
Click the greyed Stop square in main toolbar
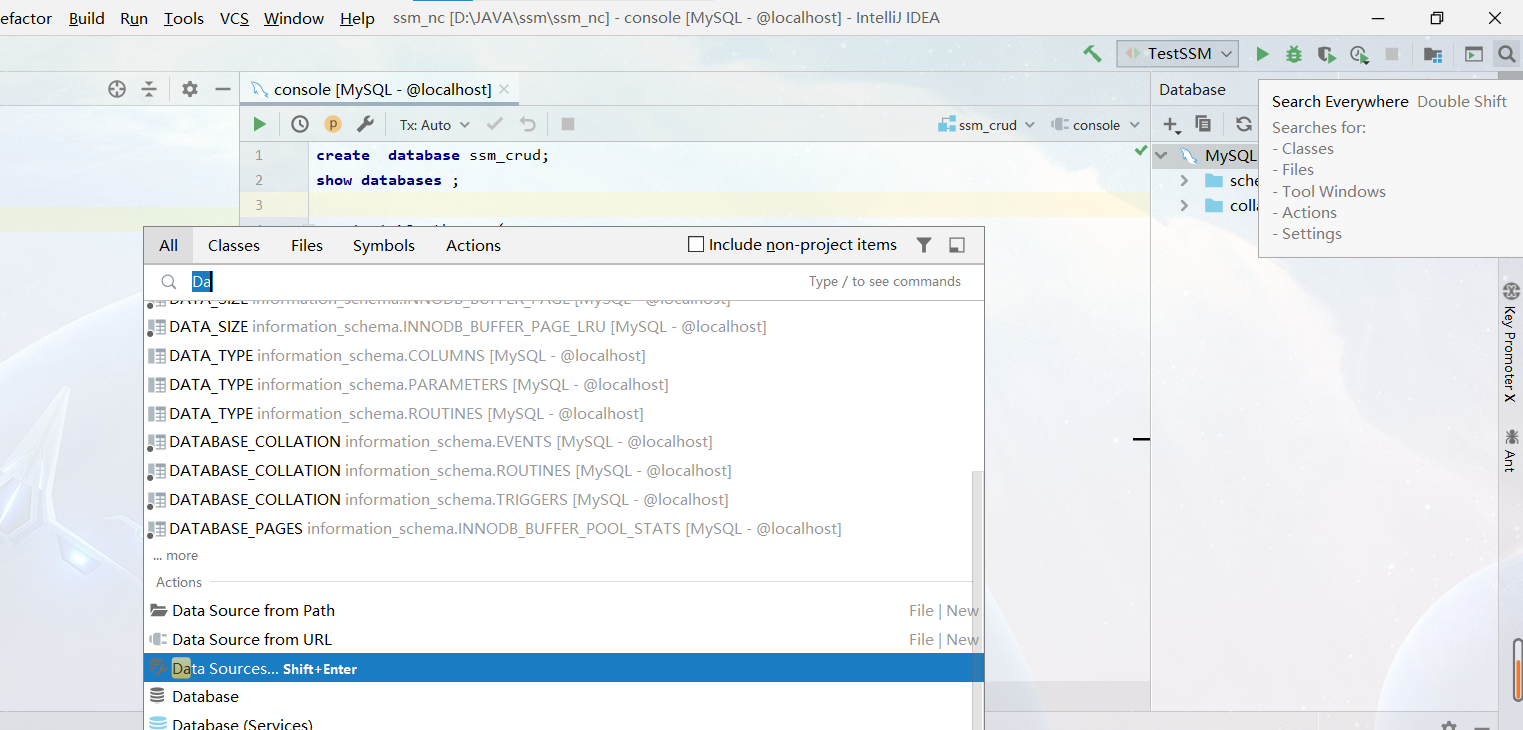(x=1391, y=54)
